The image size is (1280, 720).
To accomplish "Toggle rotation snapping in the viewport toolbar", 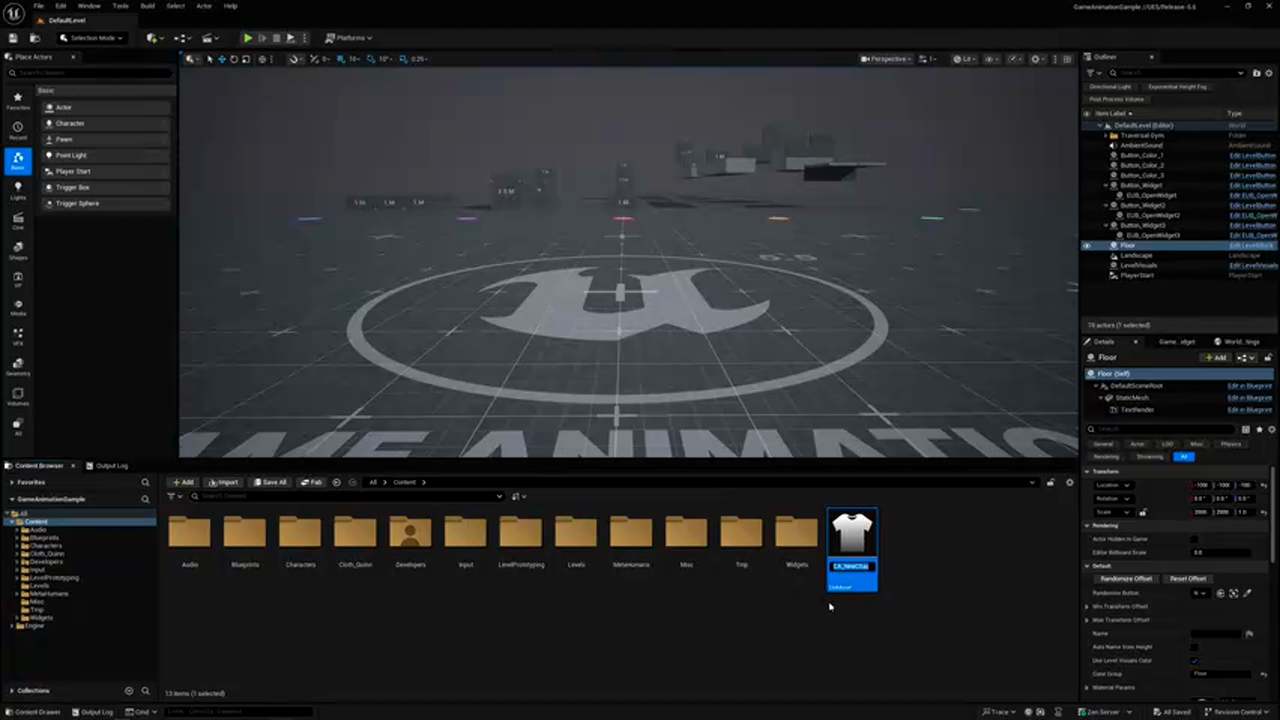I will pos(371,59).
